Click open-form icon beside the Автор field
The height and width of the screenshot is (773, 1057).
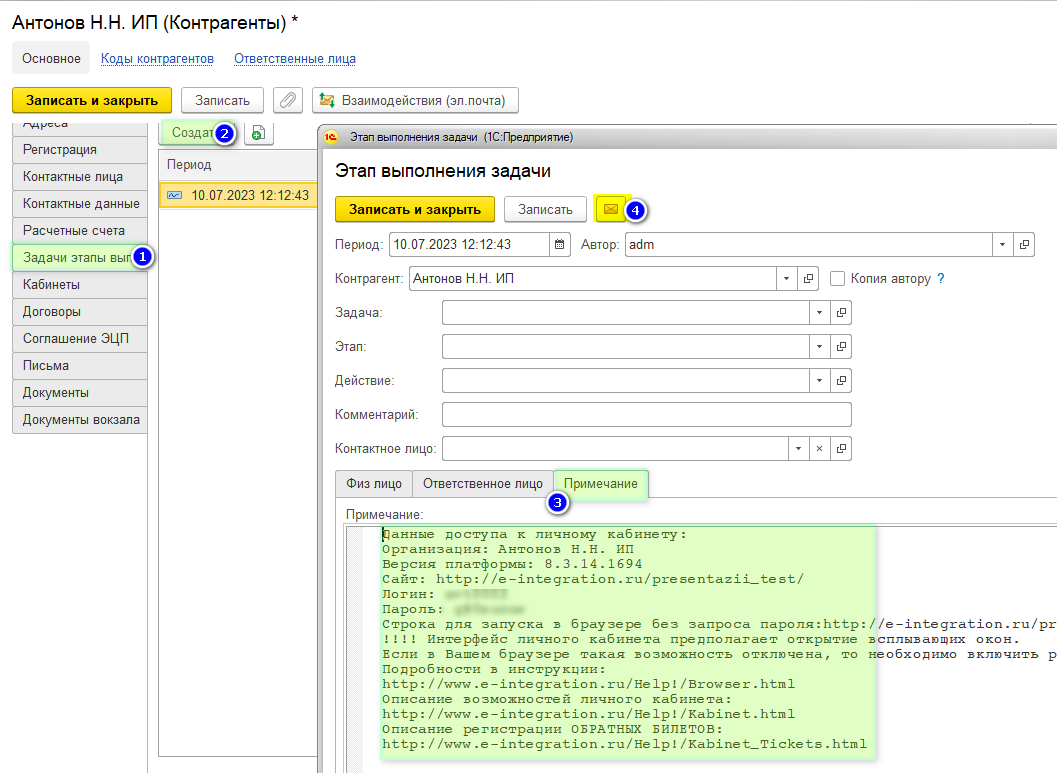coord(1024,244)
